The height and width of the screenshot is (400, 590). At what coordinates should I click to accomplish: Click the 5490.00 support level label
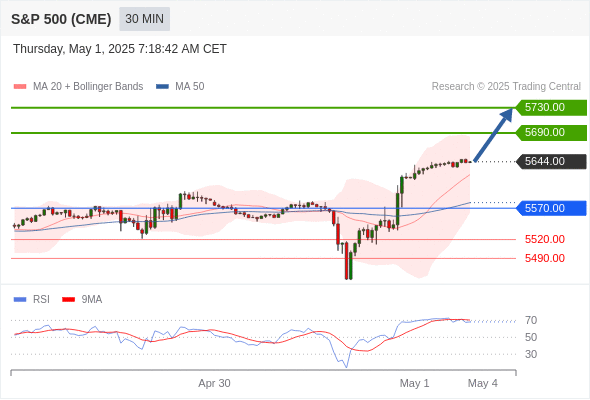pyautogui.click(x=544, y=258)
